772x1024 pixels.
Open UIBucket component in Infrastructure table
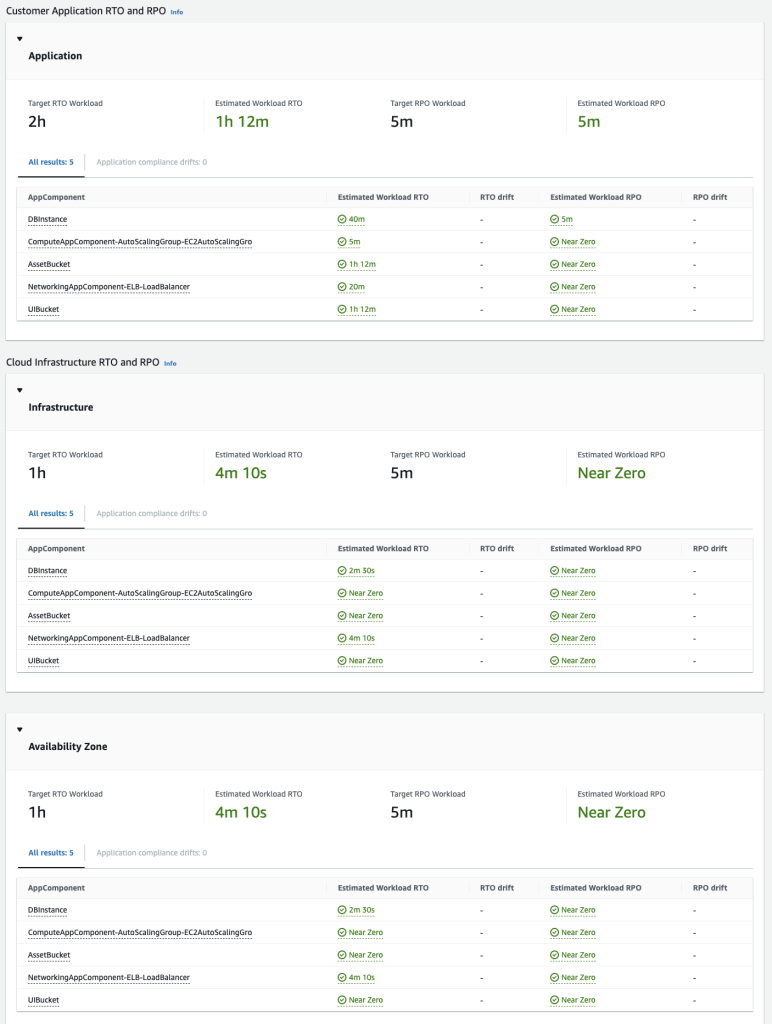point(44,661)
